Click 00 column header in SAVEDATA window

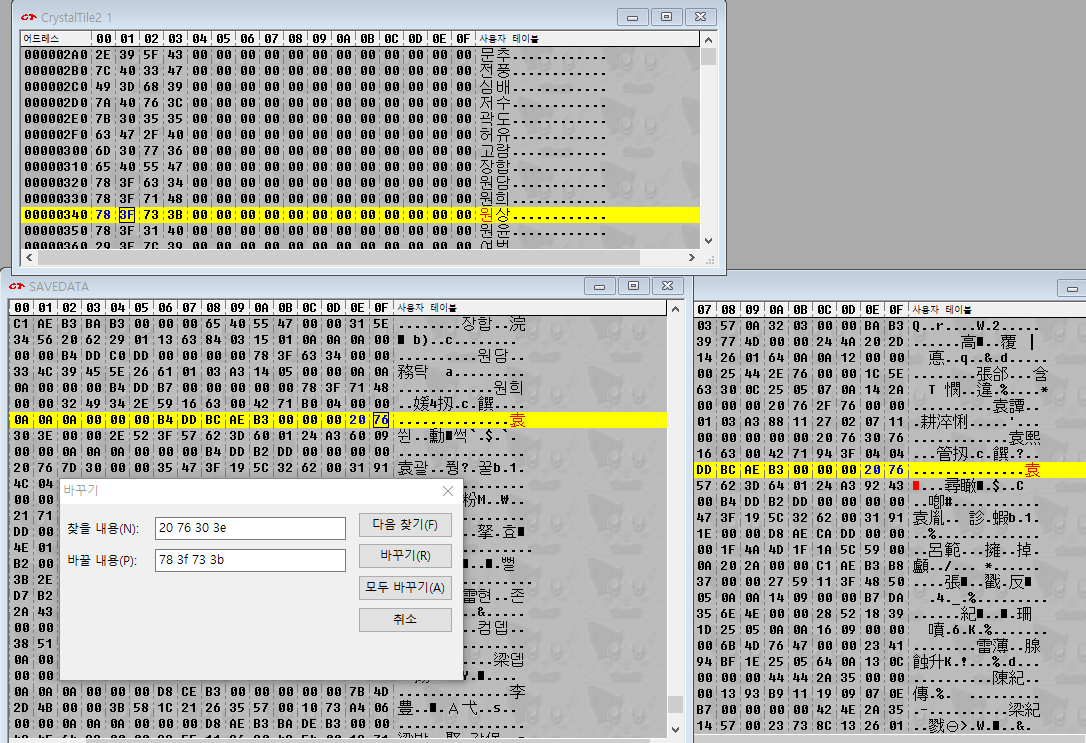(22, 307)
